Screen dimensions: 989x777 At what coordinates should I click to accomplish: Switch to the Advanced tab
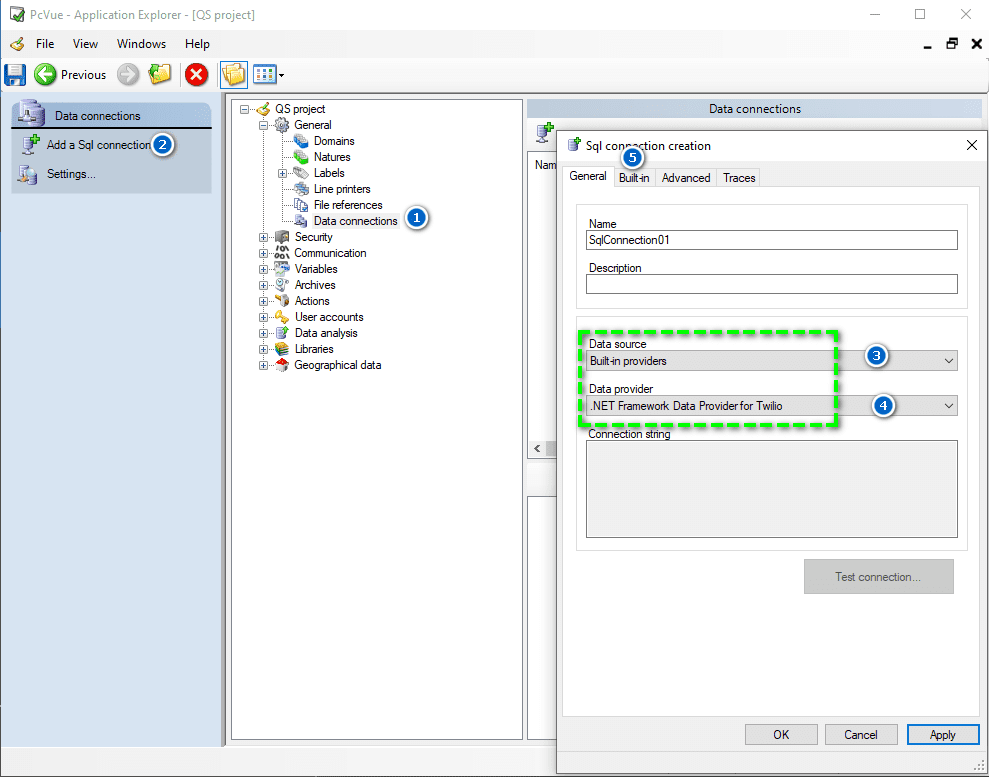pos(686,178)
